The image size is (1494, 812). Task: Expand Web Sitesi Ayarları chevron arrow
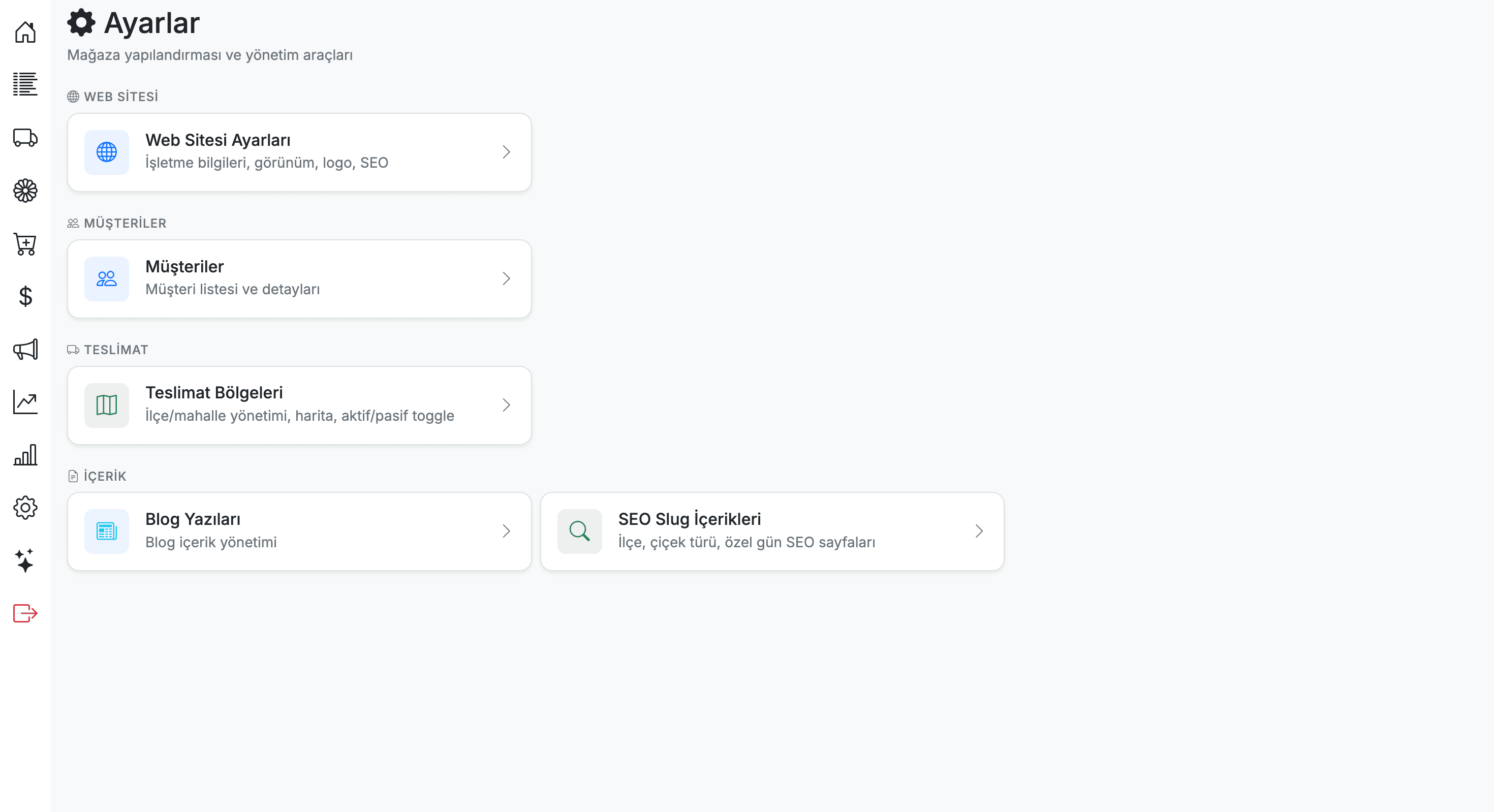pyautogui.click(x=506, y=152)
